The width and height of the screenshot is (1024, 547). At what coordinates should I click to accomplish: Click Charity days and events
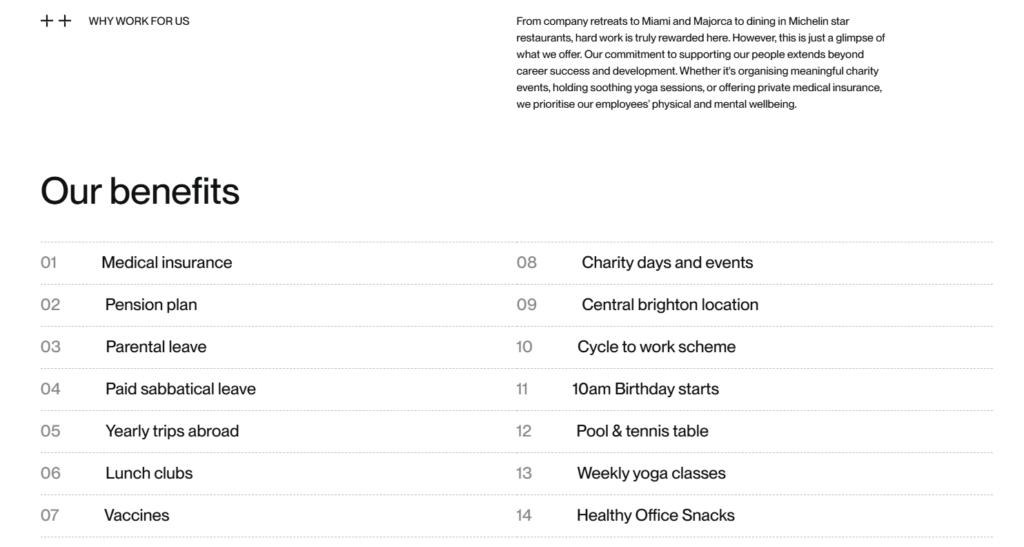667,262
